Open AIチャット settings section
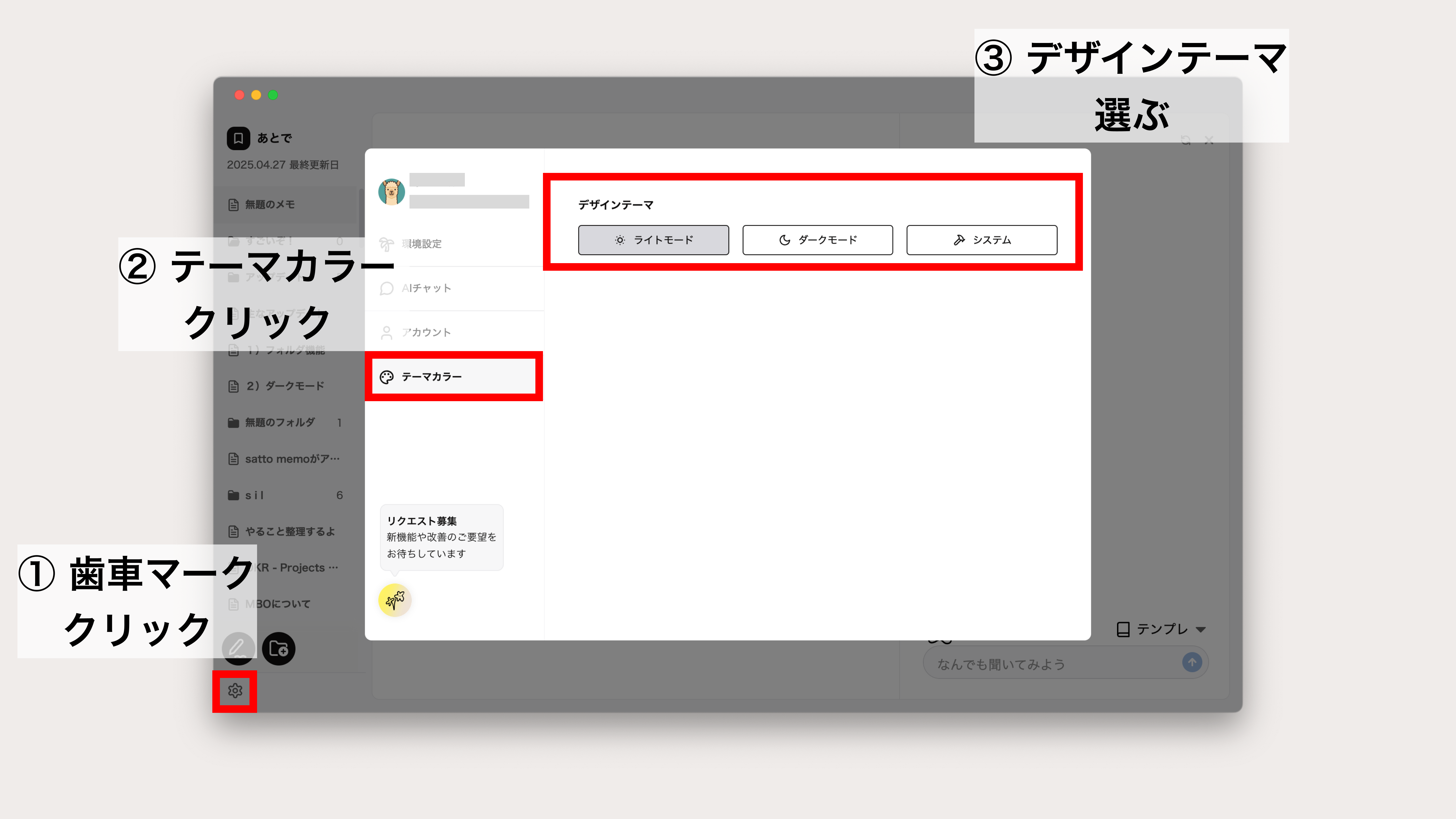Viewport: 1456px width, 819px height. click(454, 288)
